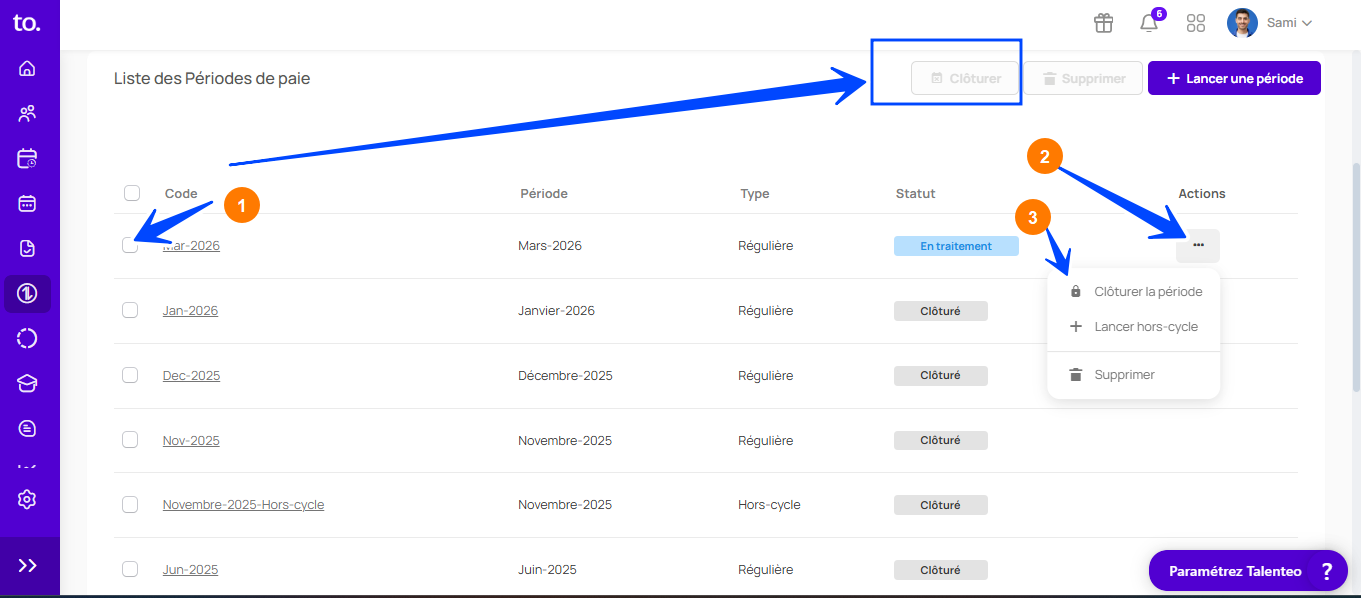Open the employees icon in sidebar

pos(27,113)
